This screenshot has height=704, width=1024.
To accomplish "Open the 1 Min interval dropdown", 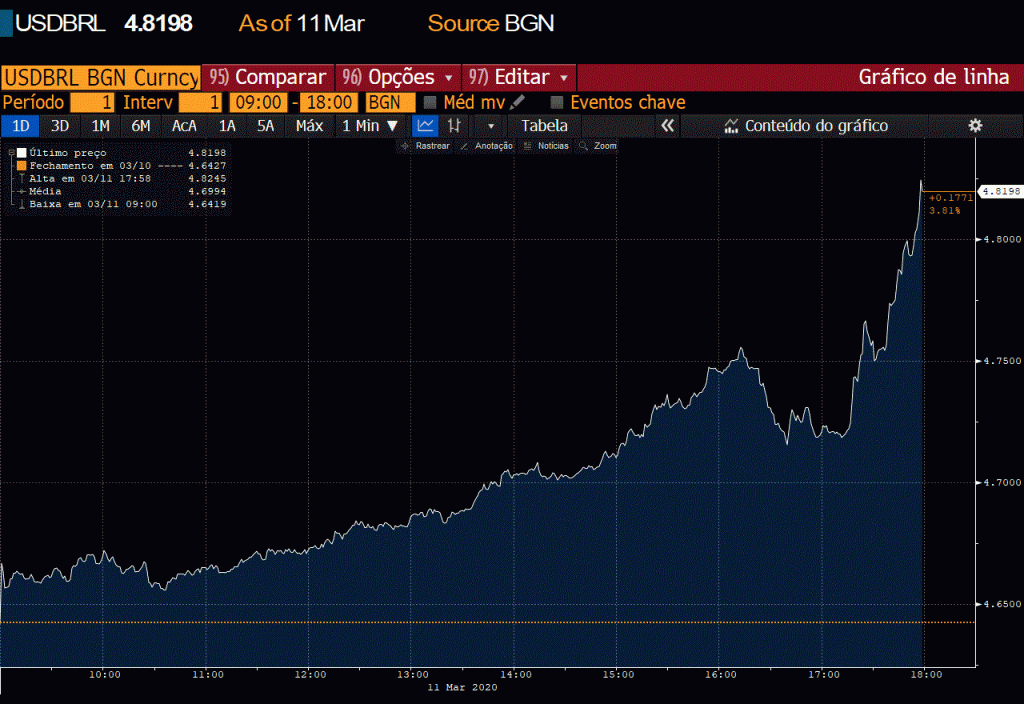I will (x=370, y=126).
